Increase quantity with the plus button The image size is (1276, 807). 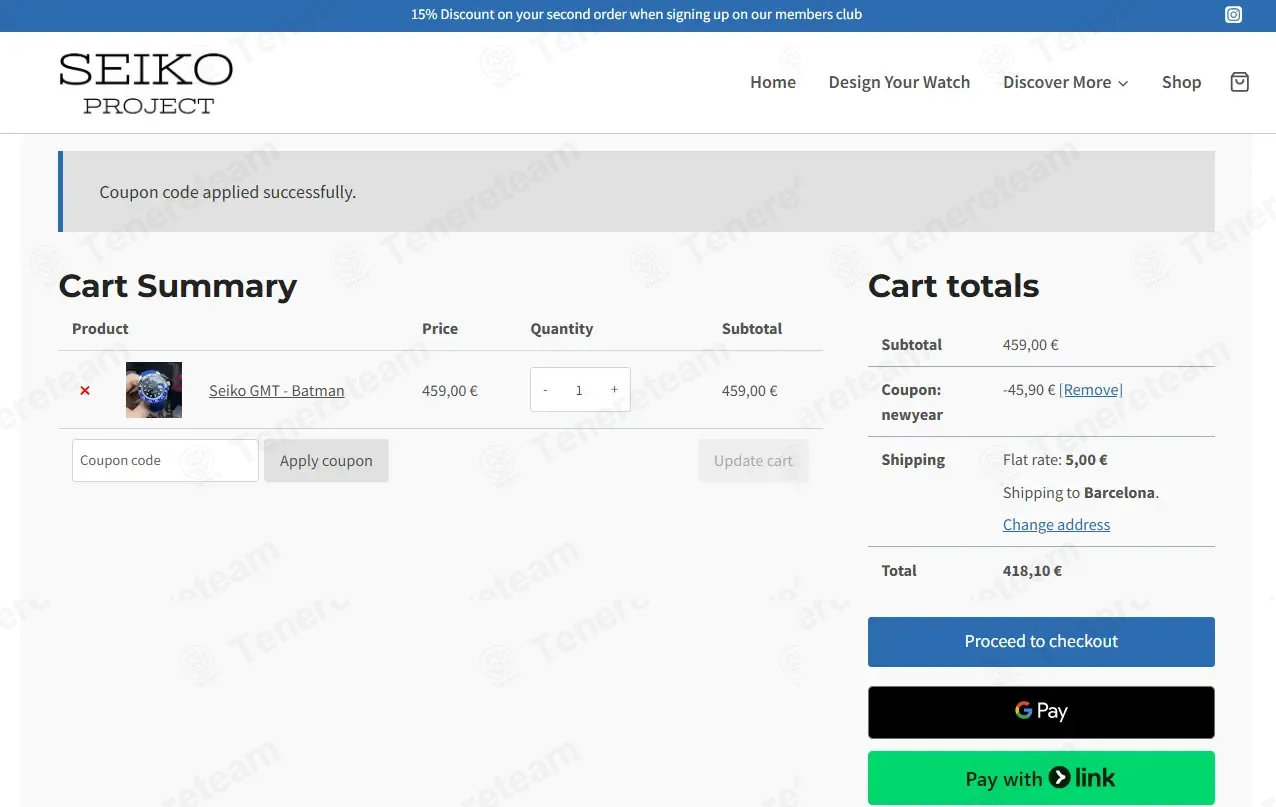[614, 390]
